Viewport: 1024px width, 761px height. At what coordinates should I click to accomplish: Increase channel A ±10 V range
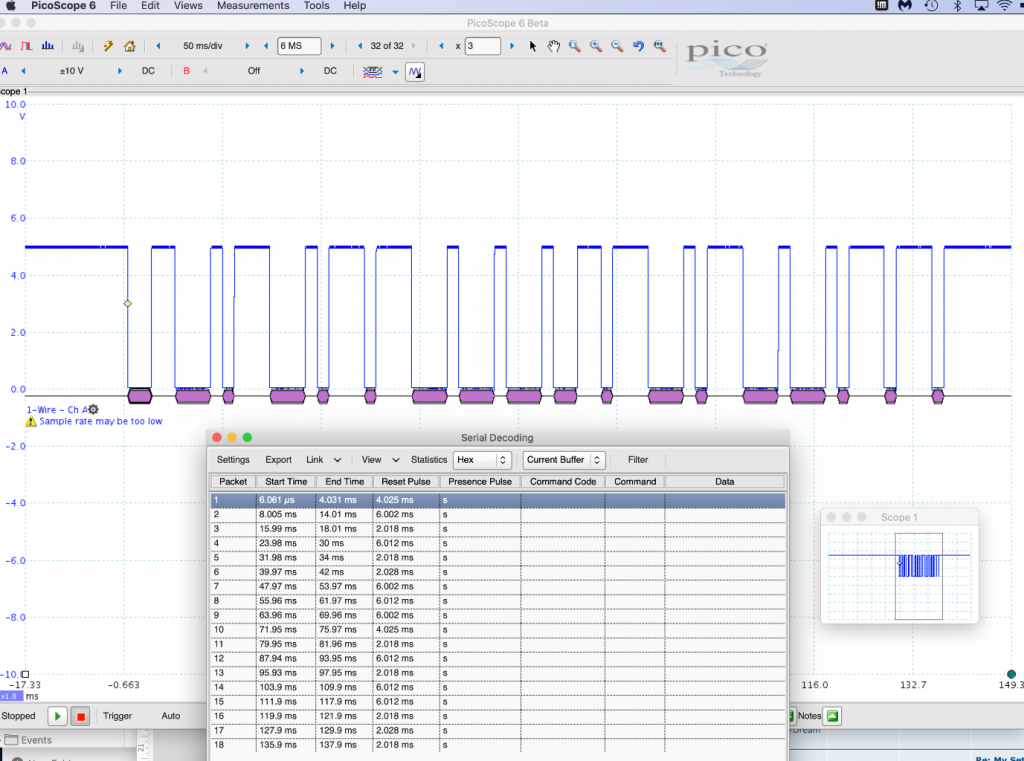(x=120, y=71)
